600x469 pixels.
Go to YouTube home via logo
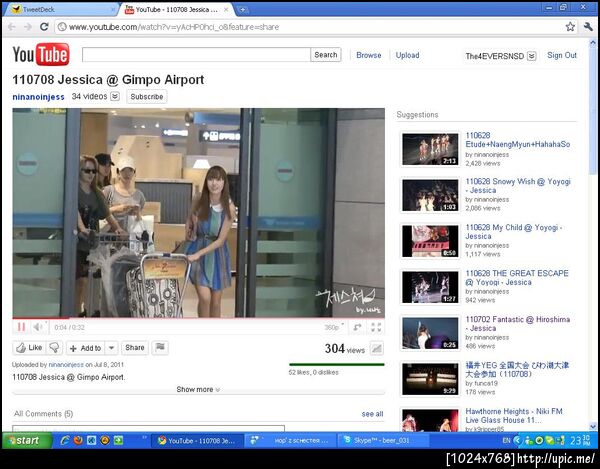point(41,54)
